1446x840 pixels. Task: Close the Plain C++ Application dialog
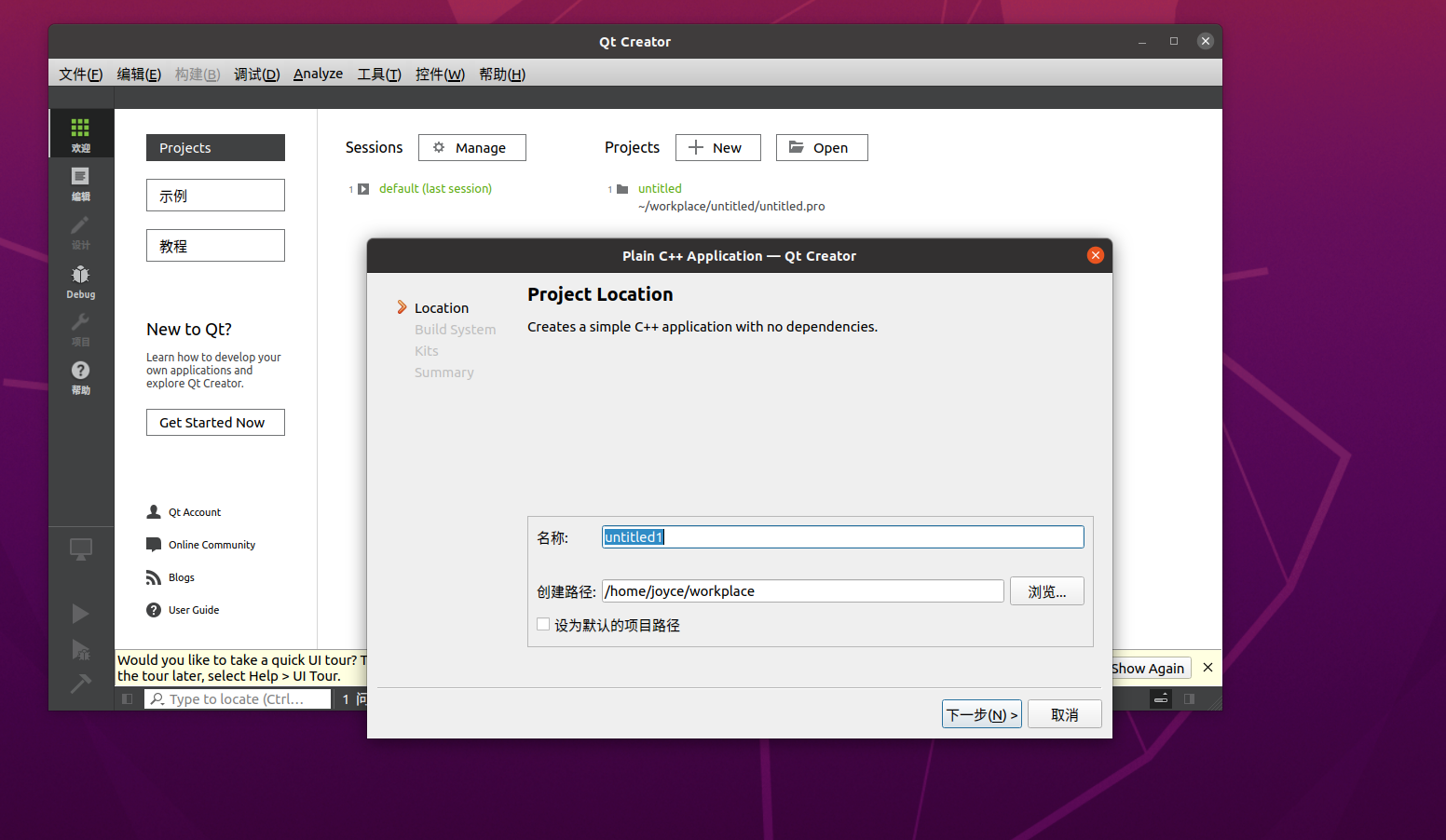pos(1096,255)
